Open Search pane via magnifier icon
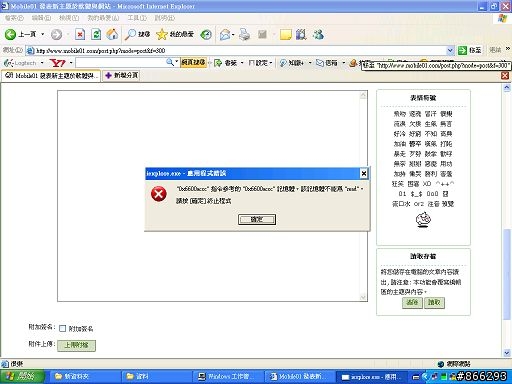Image resolution: width=512 pixels, height=384 pixels. click(130, 34)
